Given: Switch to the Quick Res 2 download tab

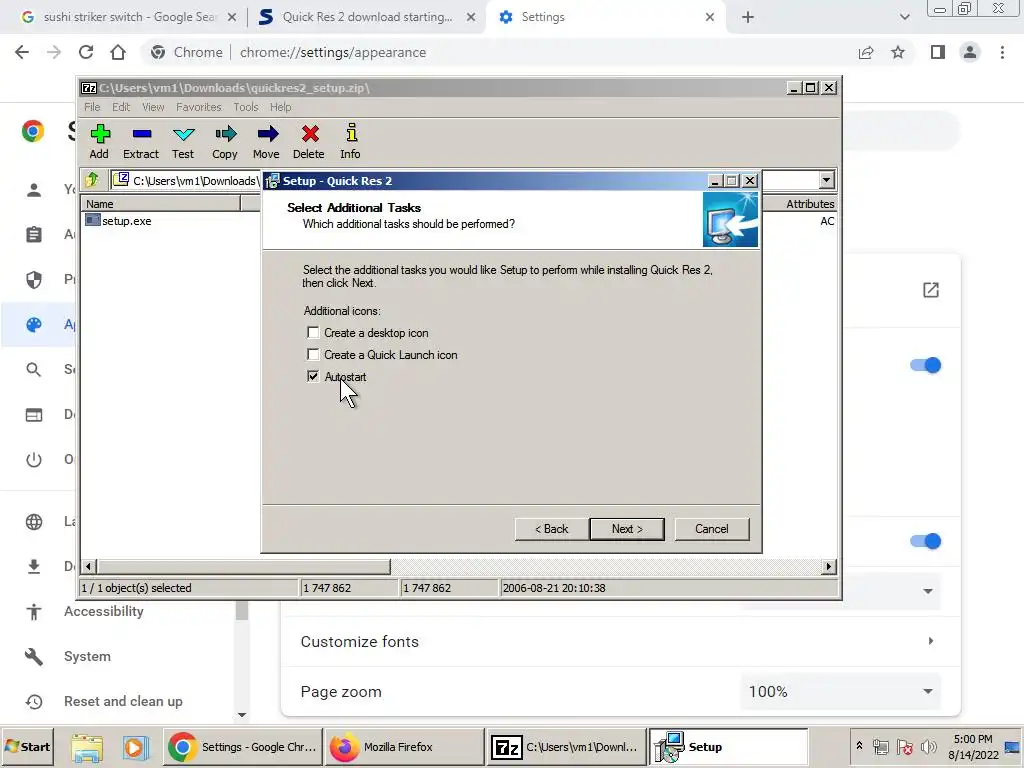Looking at the screenshot, I should click(367, 17).
